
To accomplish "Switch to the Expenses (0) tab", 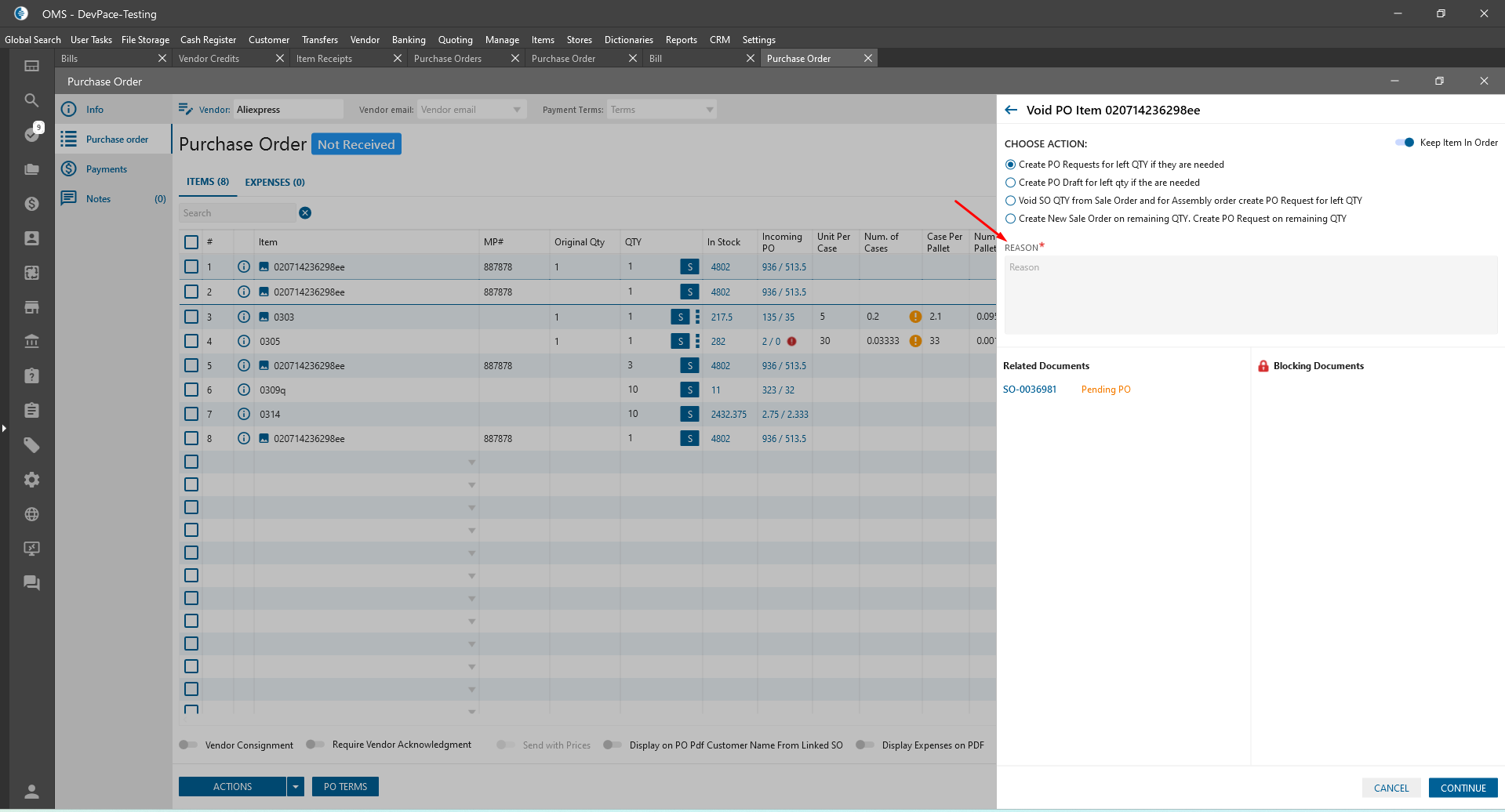I will 274,182.
